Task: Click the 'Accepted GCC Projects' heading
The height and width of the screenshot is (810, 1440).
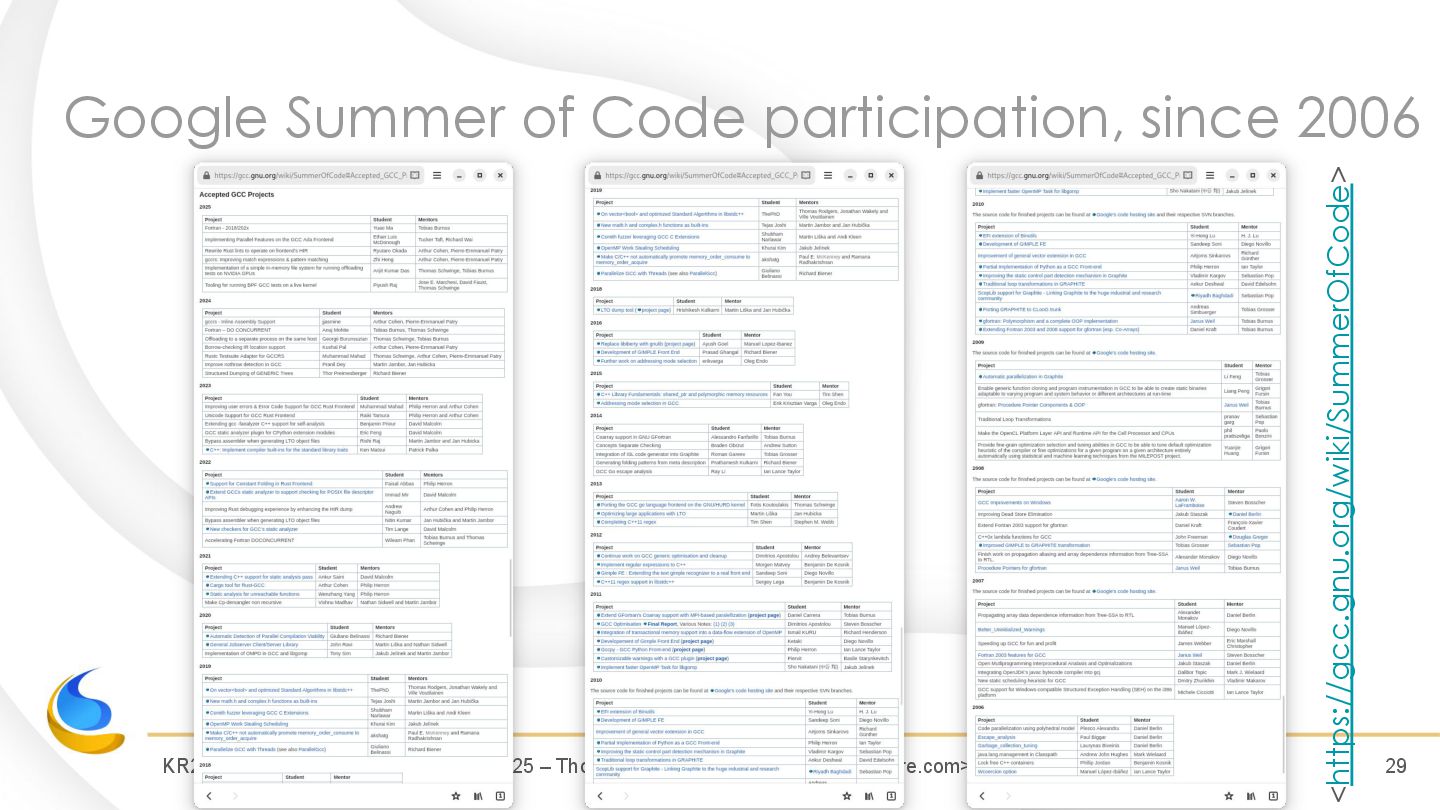Action: tap(236, 195)
